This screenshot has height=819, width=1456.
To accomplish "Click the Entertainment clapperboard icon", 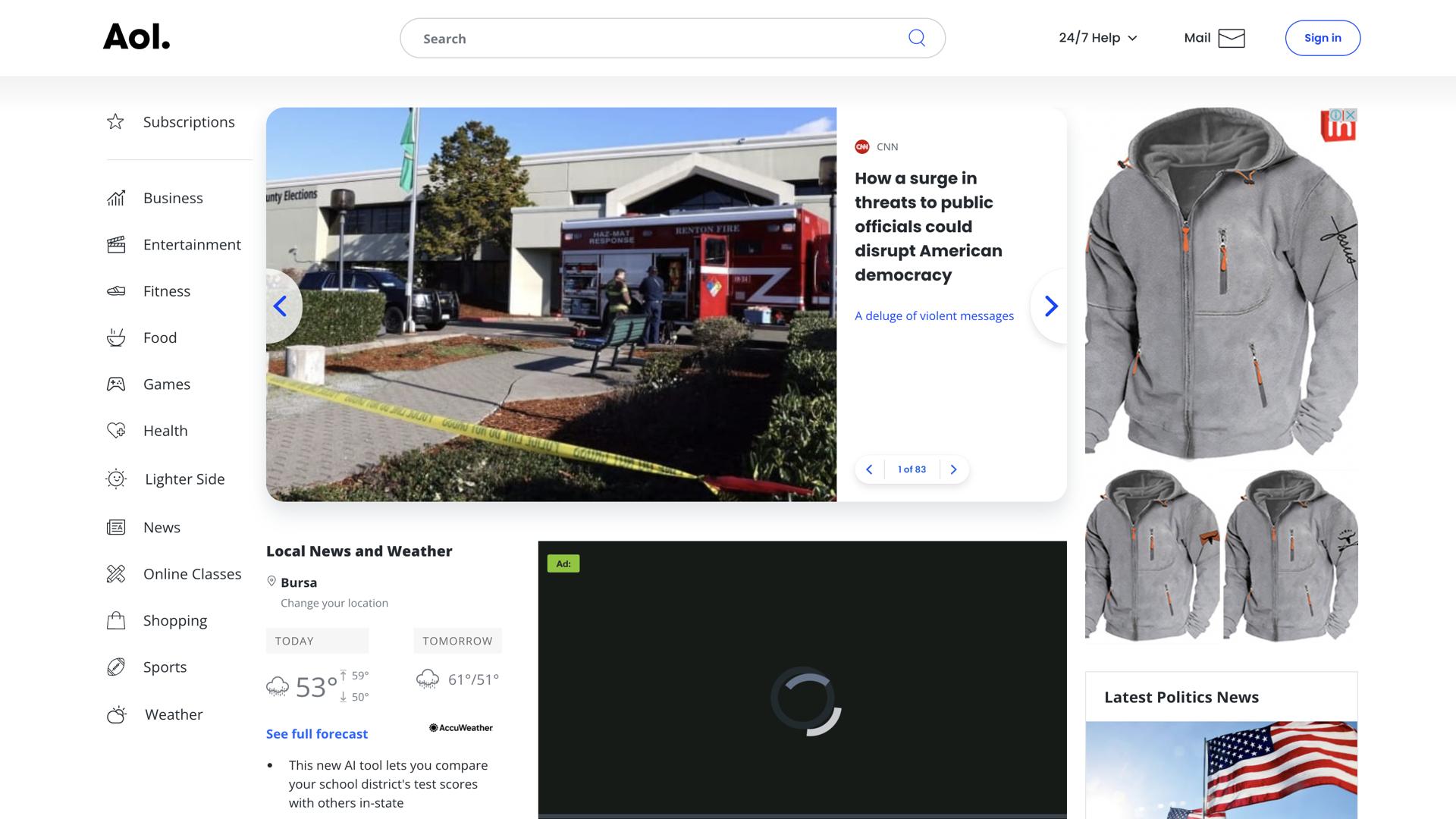I will pyautogui.click(x=115, y=244).
